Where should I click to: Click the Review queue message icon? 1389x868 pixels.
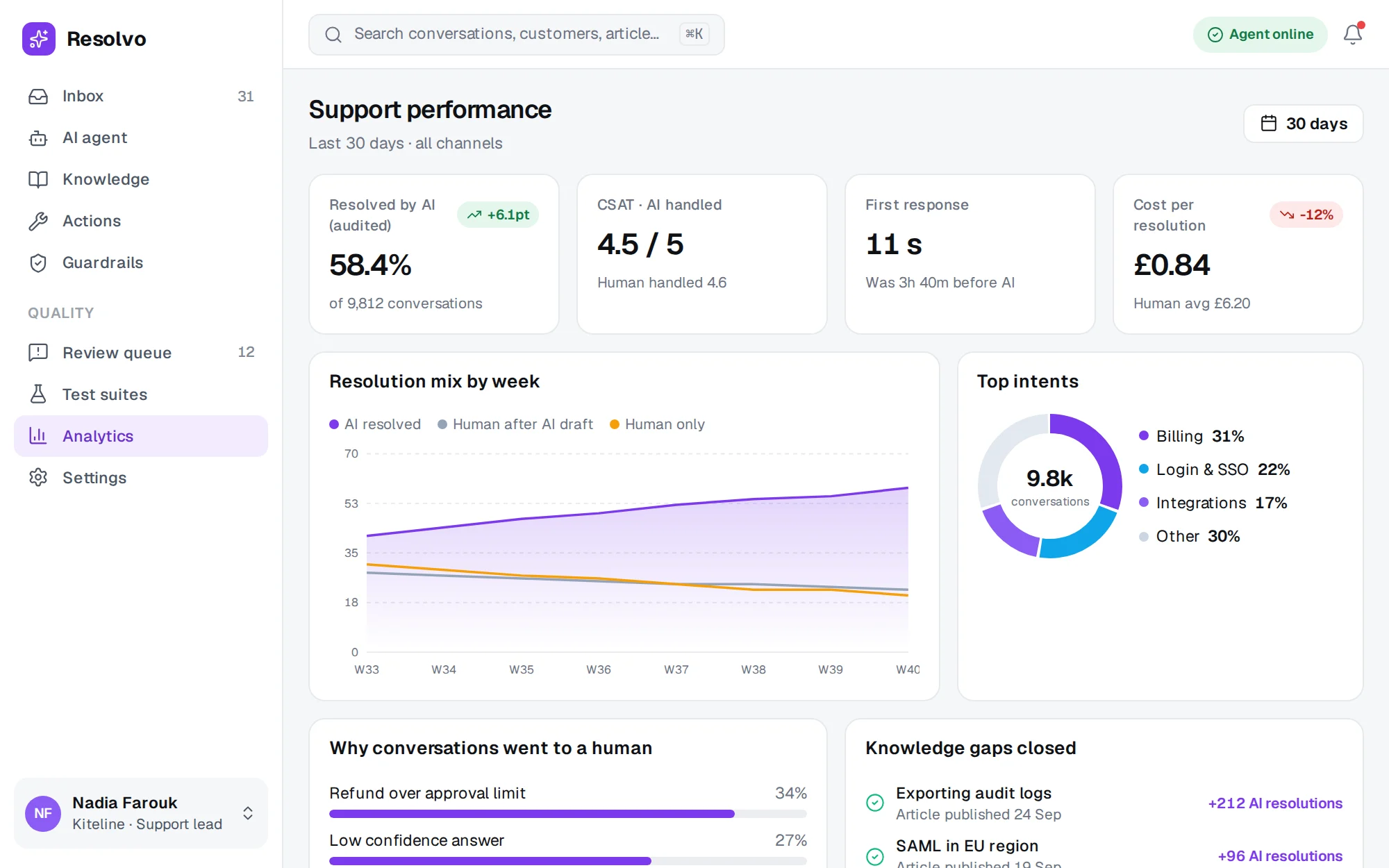pyautogui.click(x=38, y=353)
